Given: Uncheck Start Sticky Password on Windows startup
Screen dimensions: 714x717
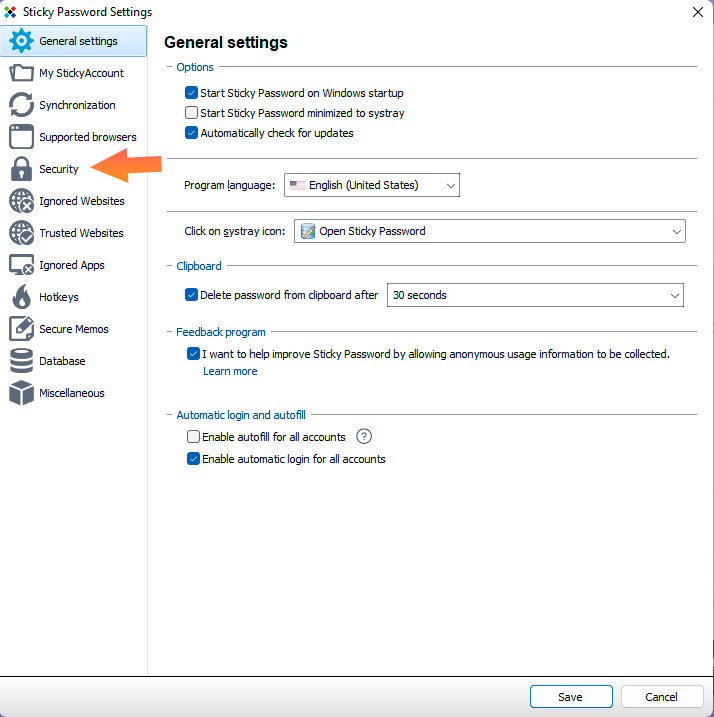Looking at the screenshot, I should (x=191, y=93).
